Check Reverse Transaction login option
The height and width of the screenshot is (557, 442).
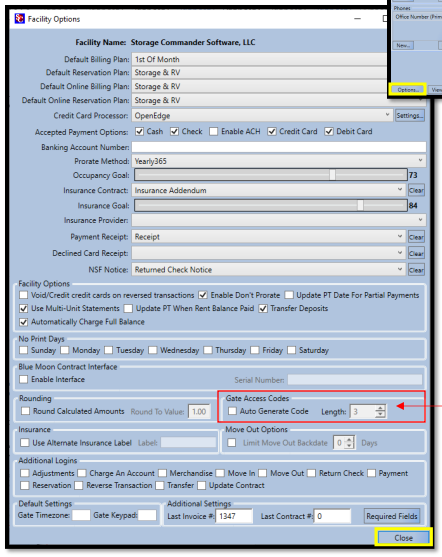79,485
